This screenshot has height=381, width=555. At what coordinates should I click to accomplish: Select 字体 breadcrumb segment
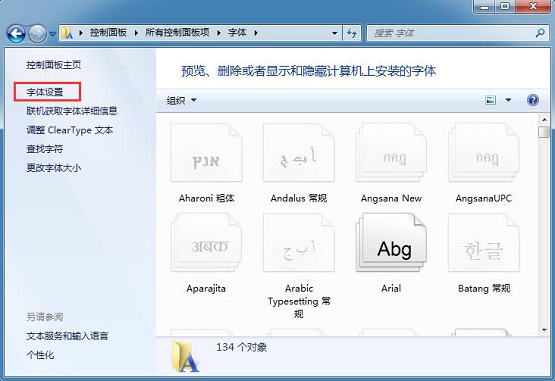coord(237,33)
